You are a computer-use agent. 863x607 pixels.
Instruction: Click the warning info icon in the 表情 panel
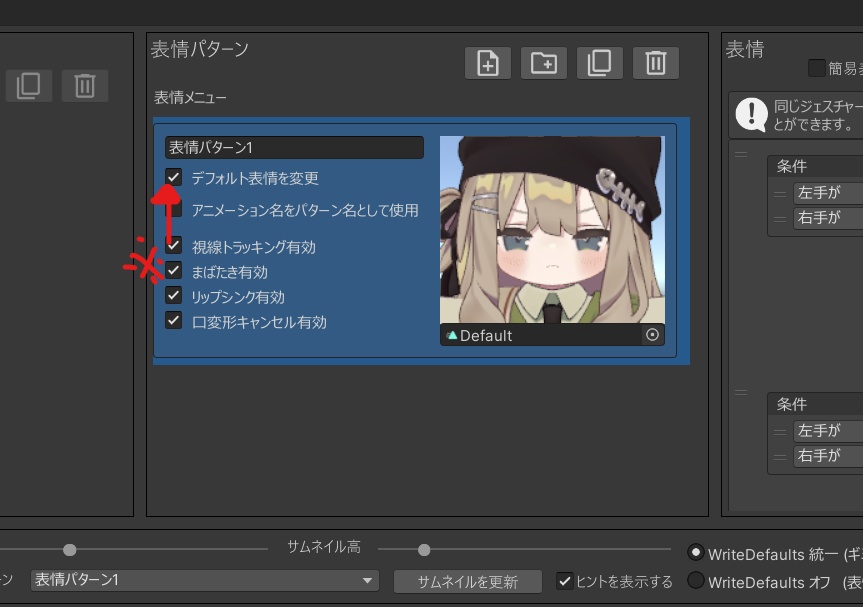(x=749, y=114)
